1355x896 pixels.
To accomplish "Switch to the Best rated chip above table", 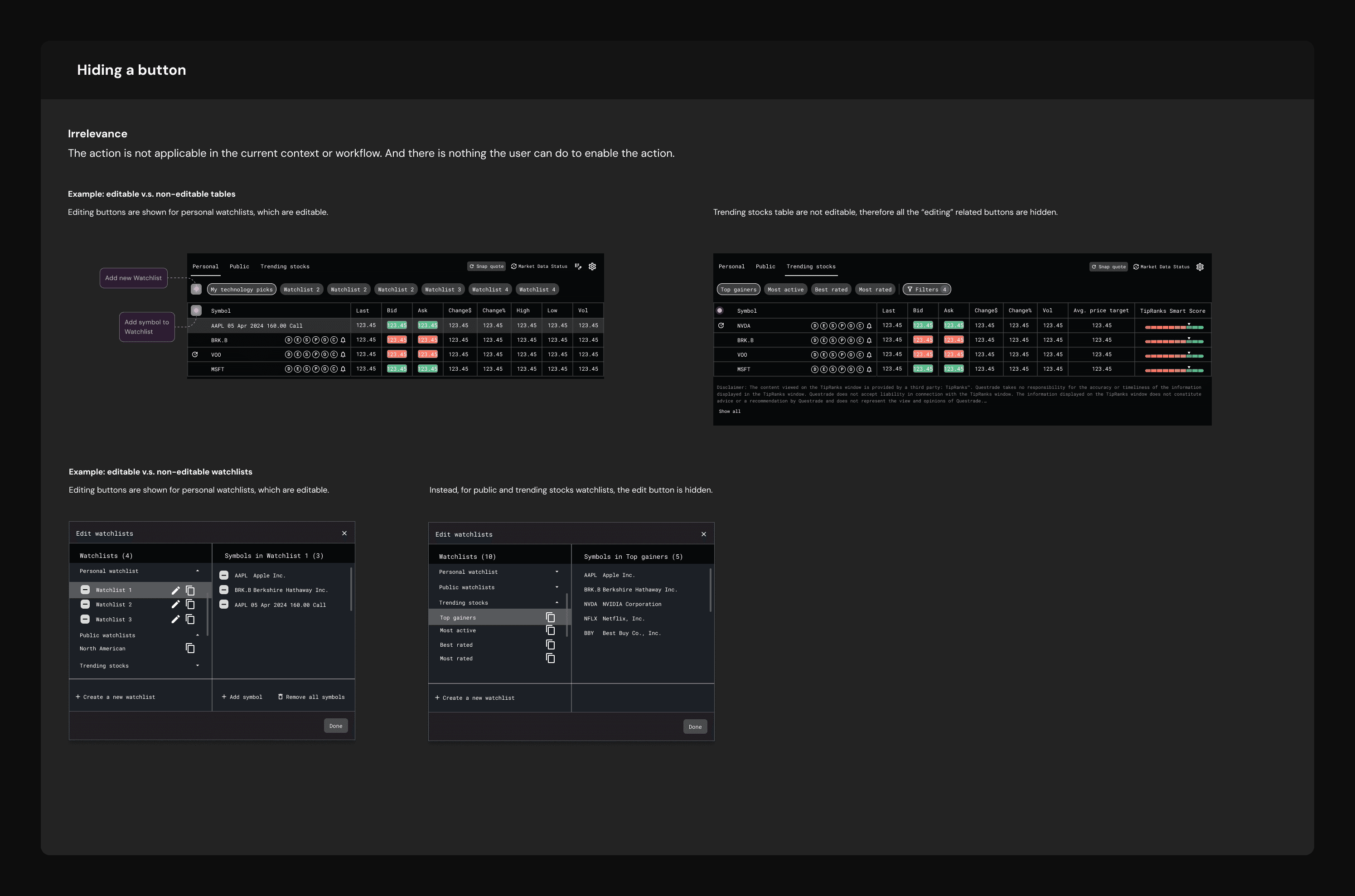I will 831,290.
